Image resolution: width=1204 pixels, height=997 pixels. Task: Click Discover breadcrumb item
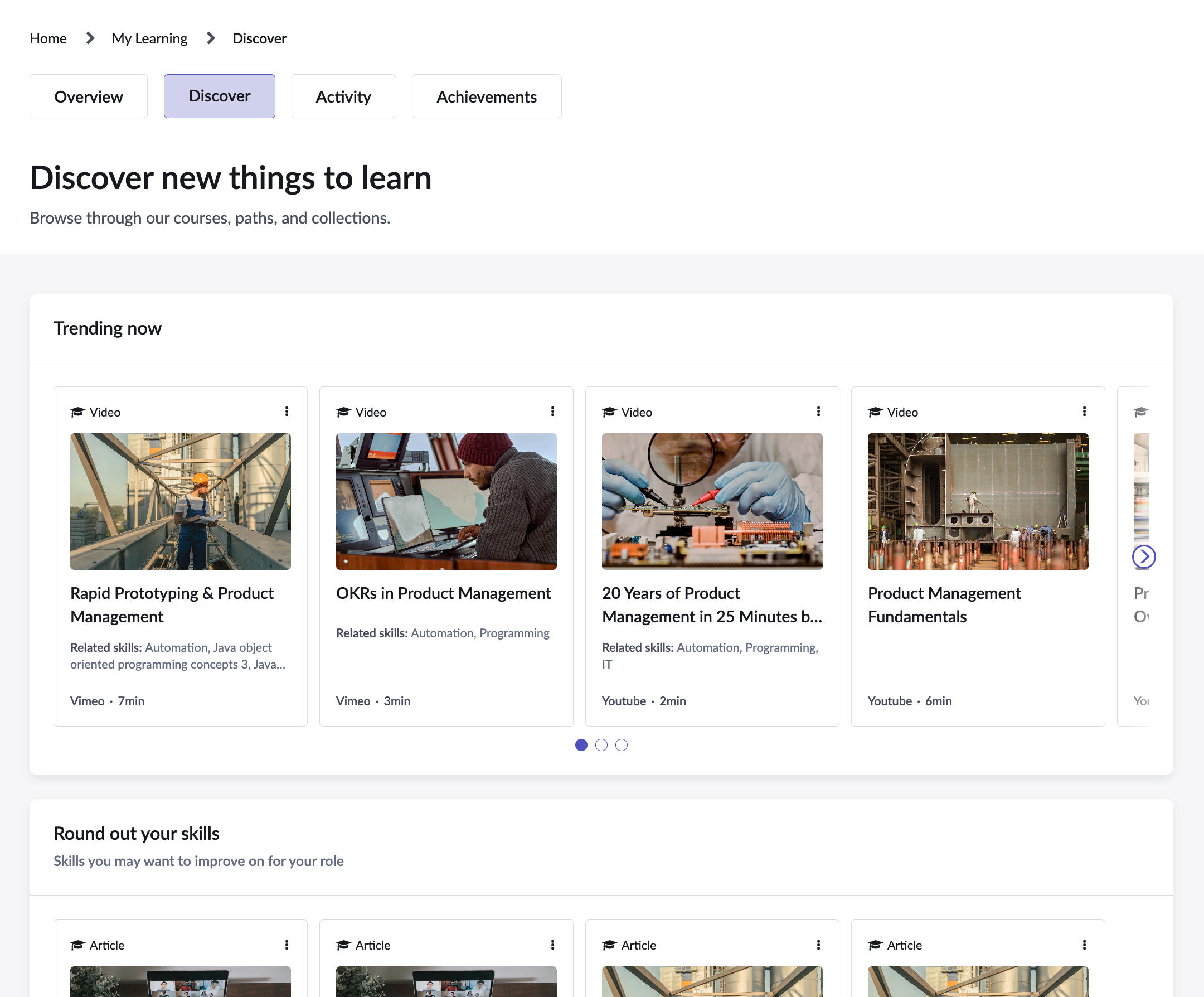[259, 38]
